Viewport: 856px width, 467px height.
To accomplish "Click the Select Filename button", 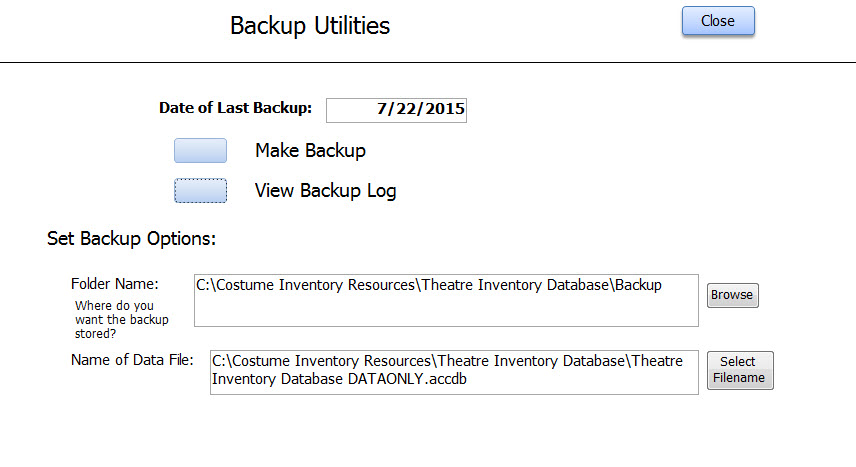I will click(x=740, y=370).
